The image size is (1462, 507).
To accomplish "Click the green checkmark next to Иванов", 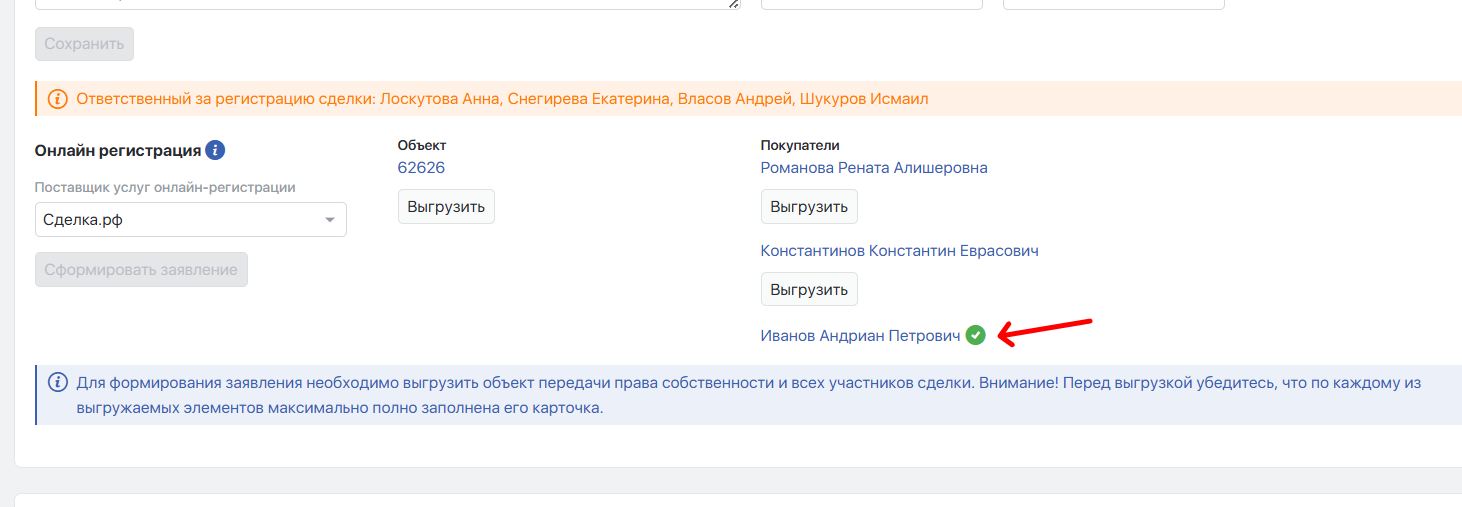I will (976, 336).
